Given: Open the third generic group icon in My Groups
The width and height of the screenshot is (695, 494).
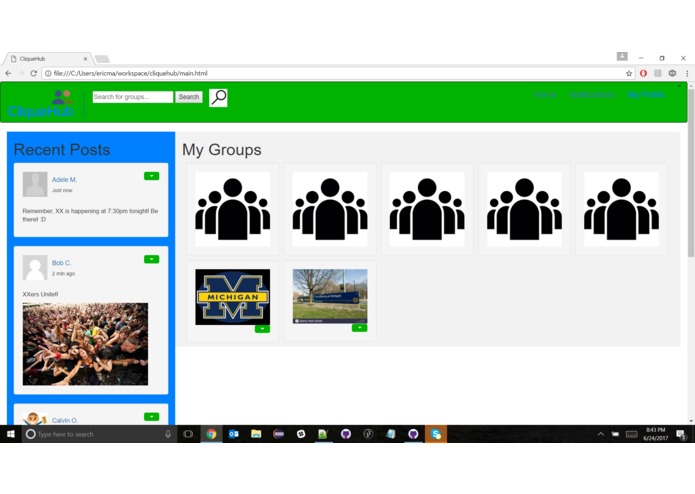Looking at the screenshot, I should (x=427, y=209).
